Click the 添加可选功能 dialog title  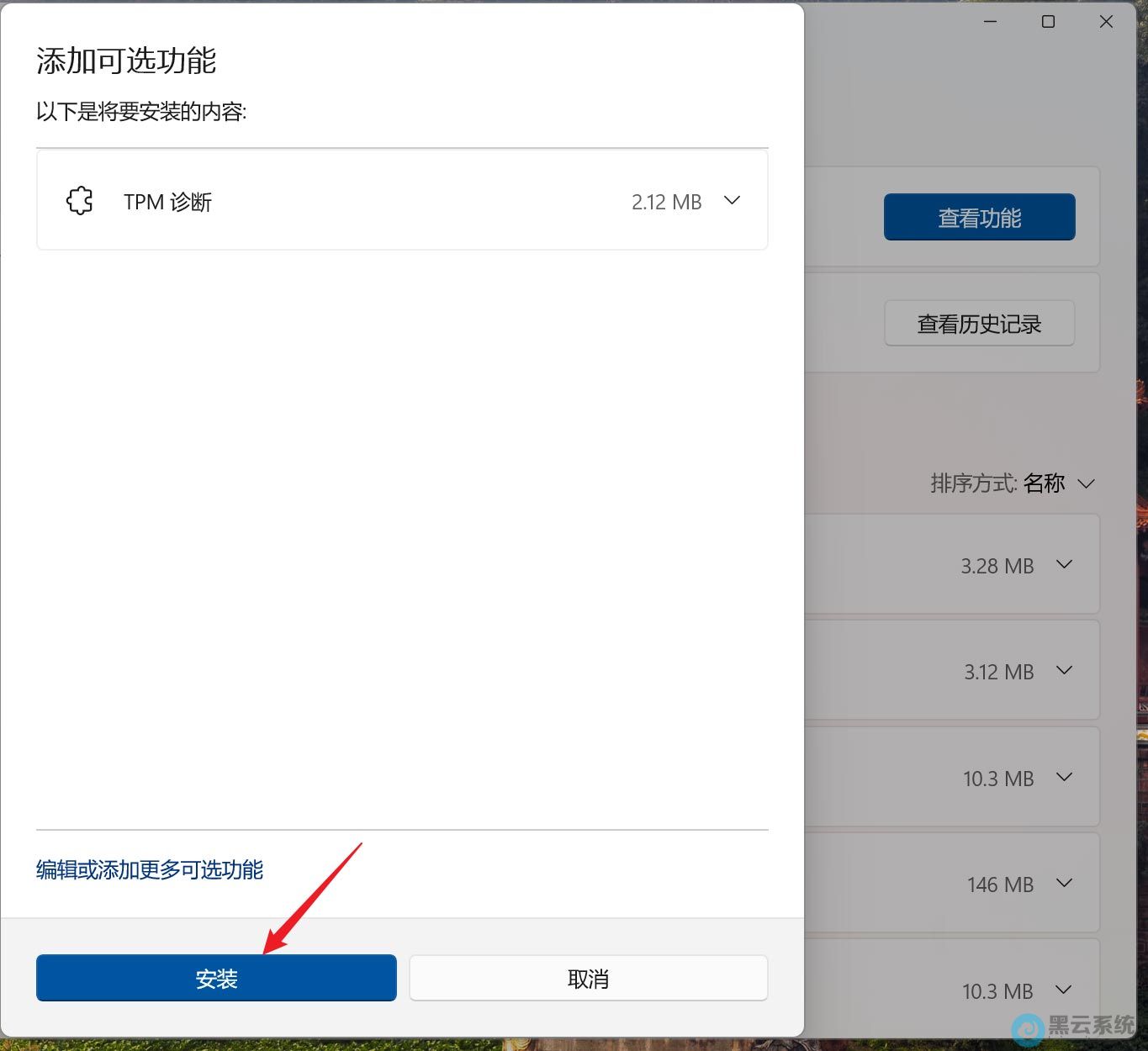click(126, 61)
